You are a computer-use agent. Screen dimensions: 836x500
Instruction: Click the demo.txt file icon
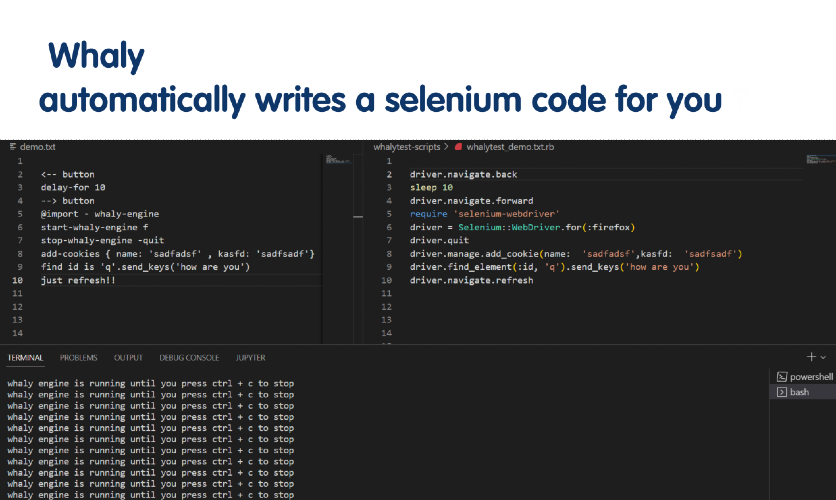(x=13, y=147)
